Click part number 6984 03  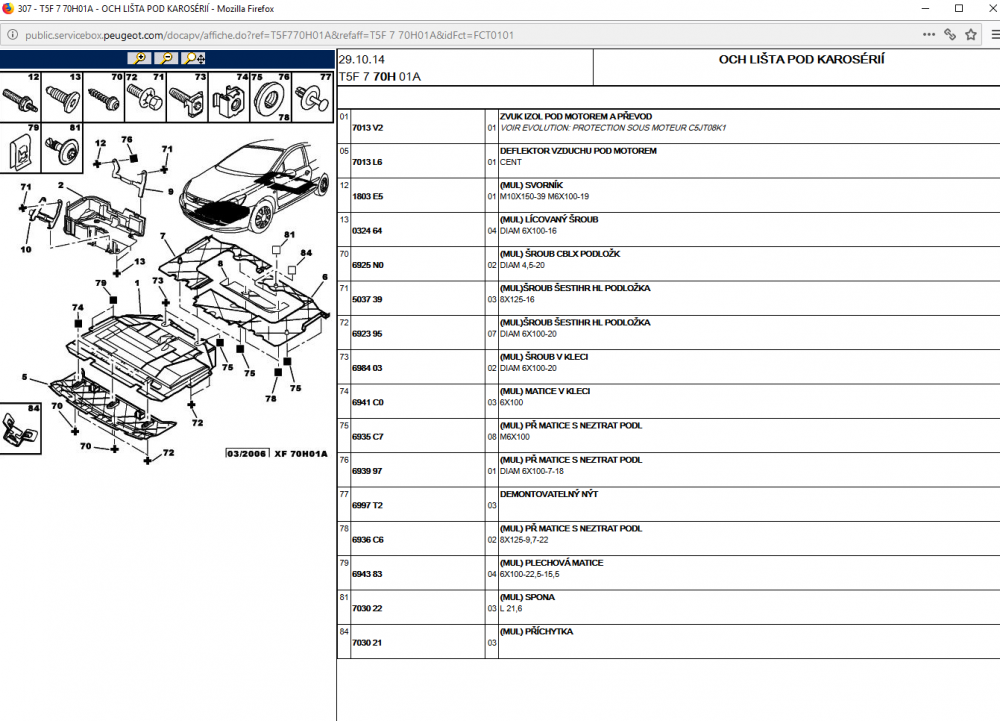point(367,368)
